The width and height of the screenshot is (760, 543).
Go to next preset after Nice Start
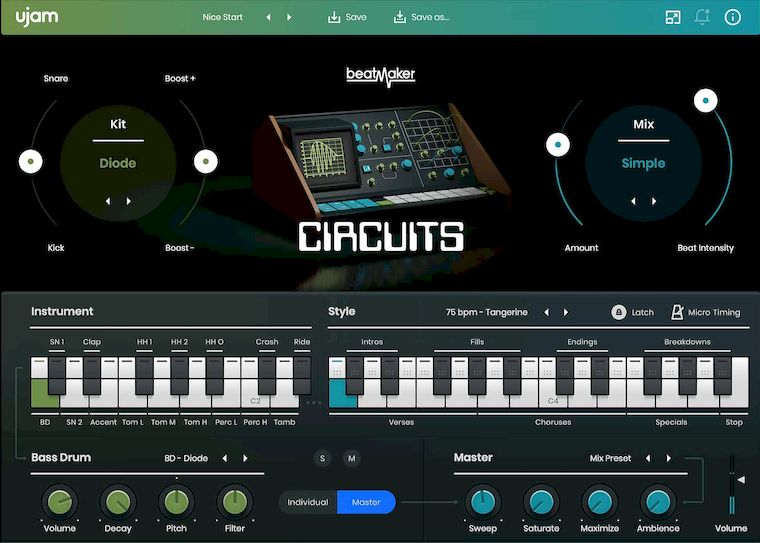tap(289, 17)
